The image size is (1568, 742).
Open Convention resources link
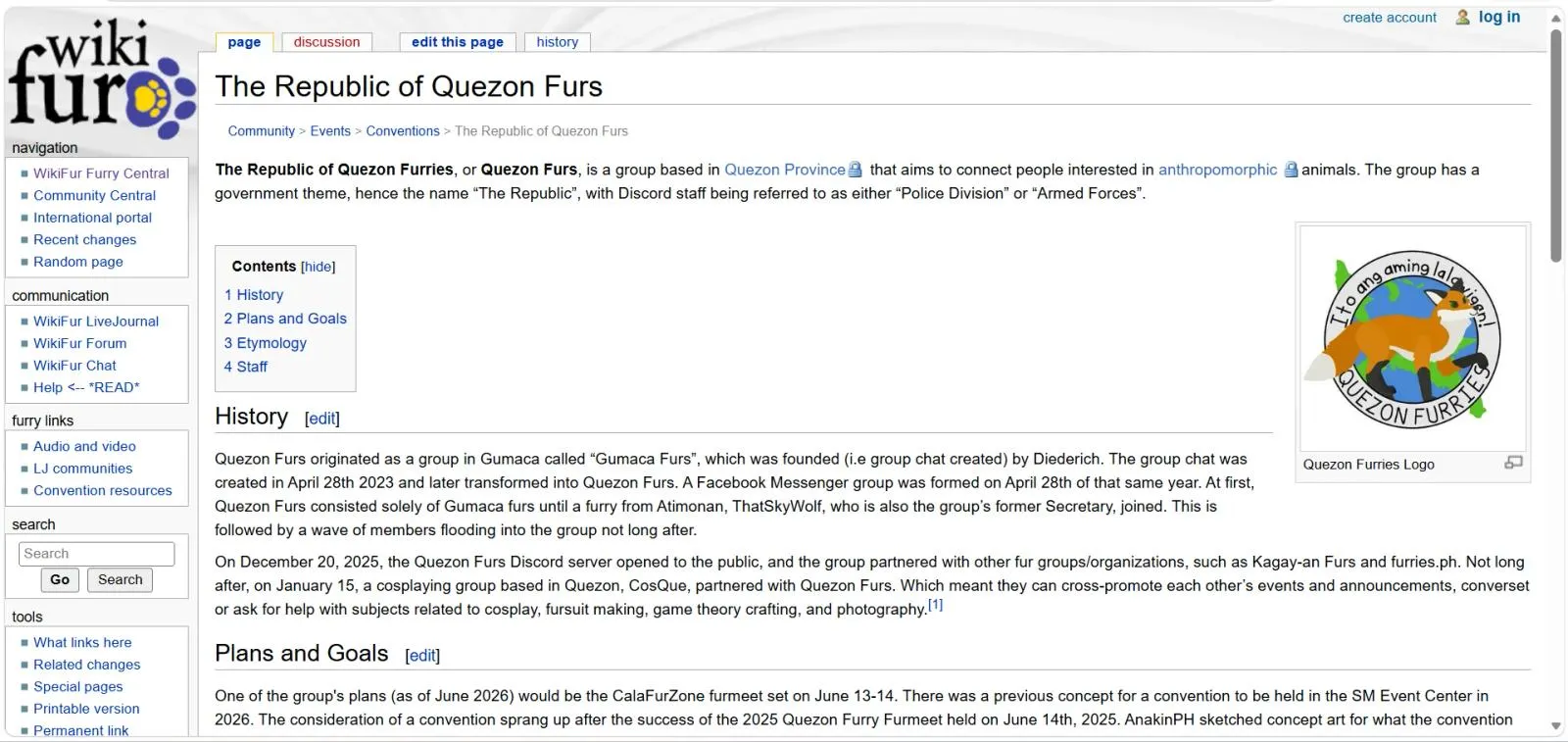pos(102,491)
